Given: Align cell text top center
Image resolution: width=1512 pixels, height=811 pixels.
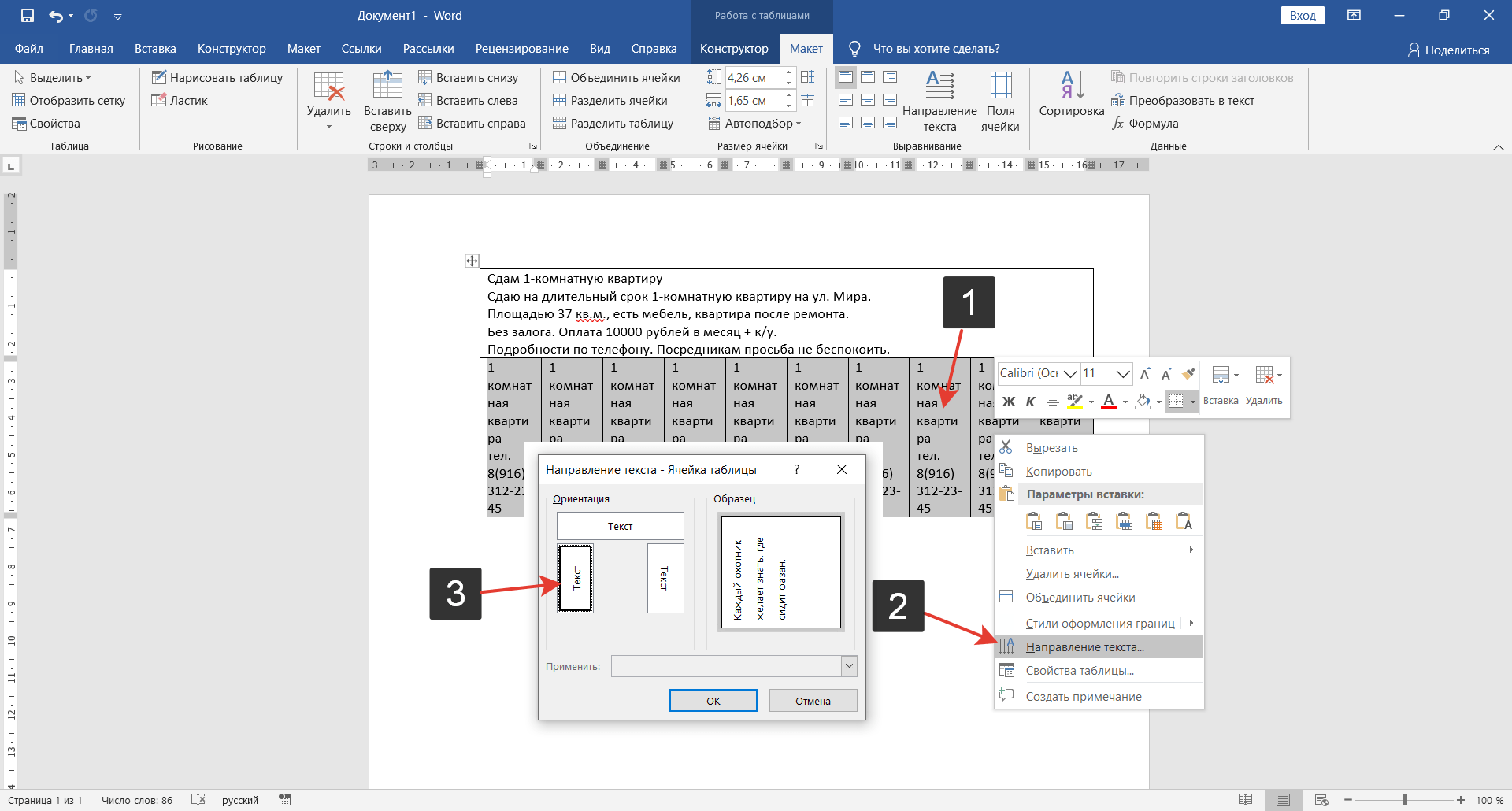Looking at the screenshot, I should point(868,77).
